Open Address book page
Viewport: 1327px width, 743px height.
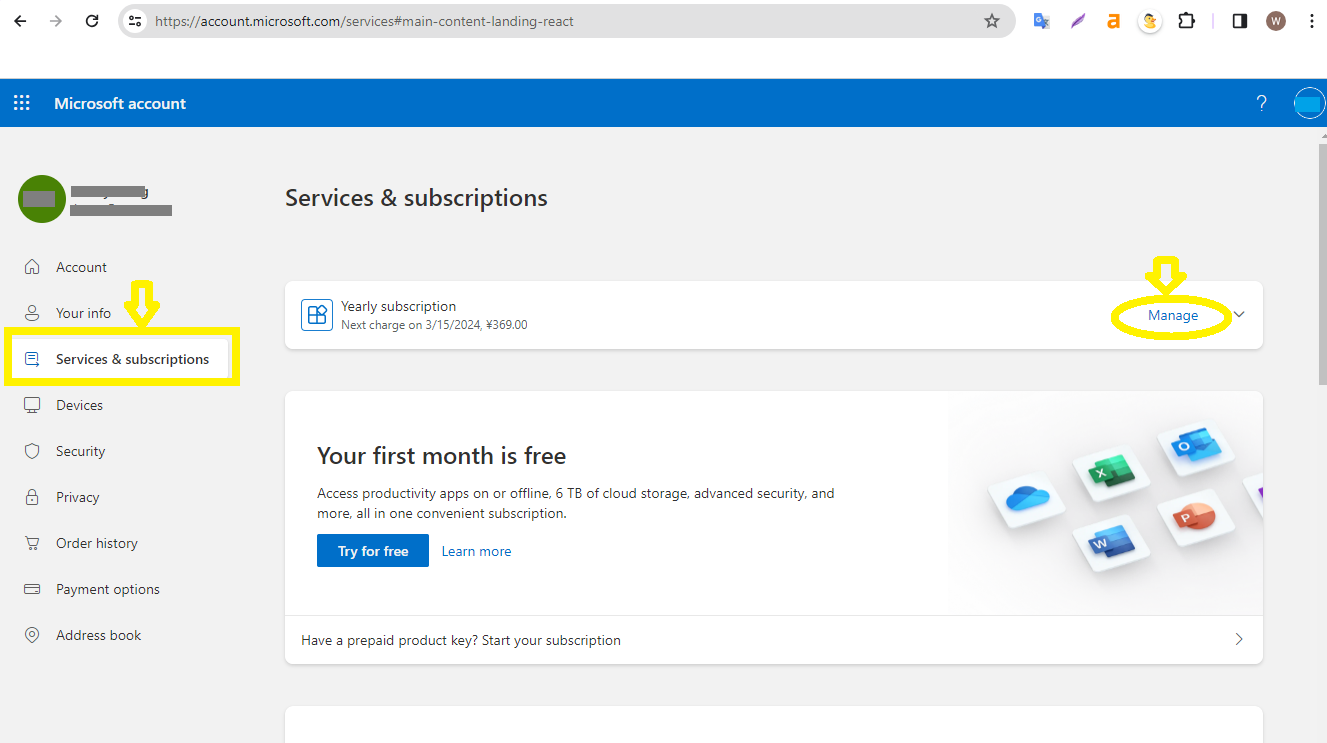(98, 635)
